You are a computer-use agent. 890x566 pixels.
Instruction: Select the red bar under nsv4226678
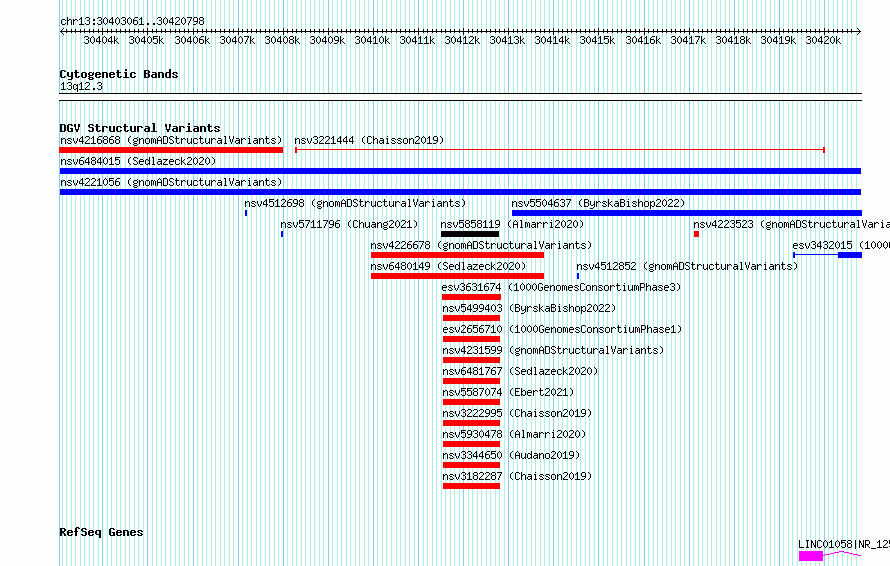457,255
